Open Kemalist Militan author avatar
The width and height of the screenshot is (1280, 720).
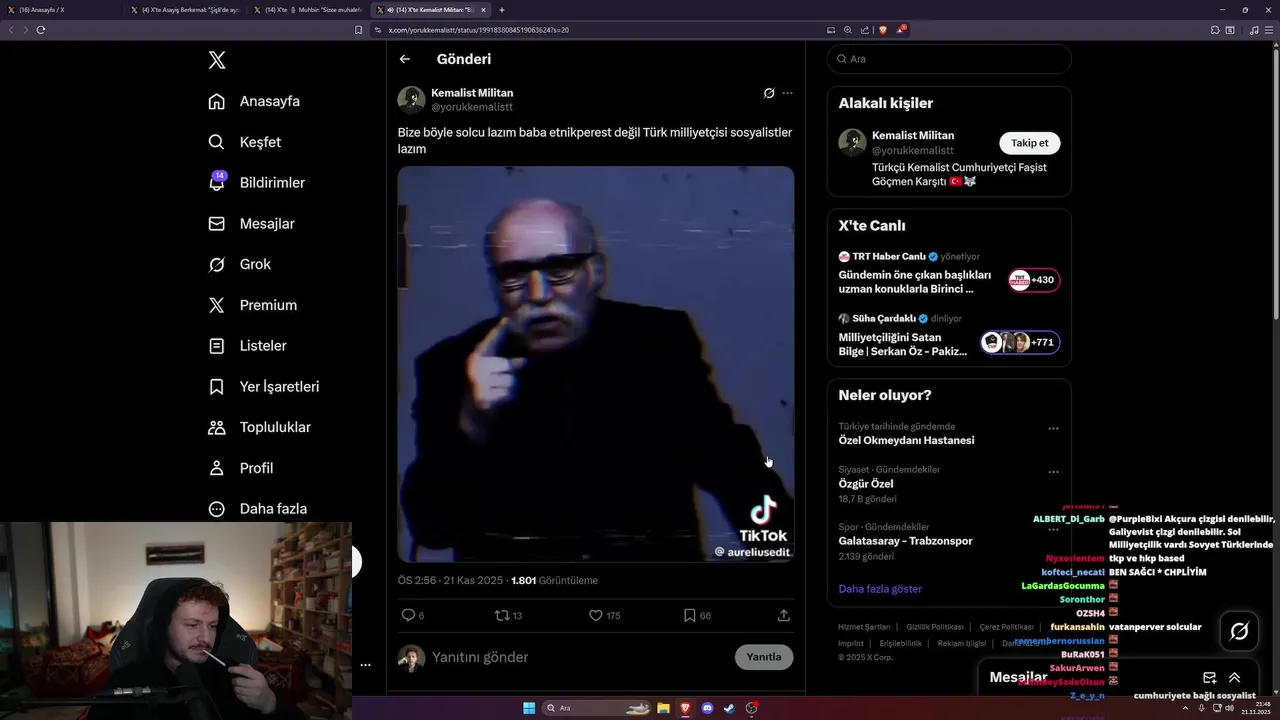[411, 100]
